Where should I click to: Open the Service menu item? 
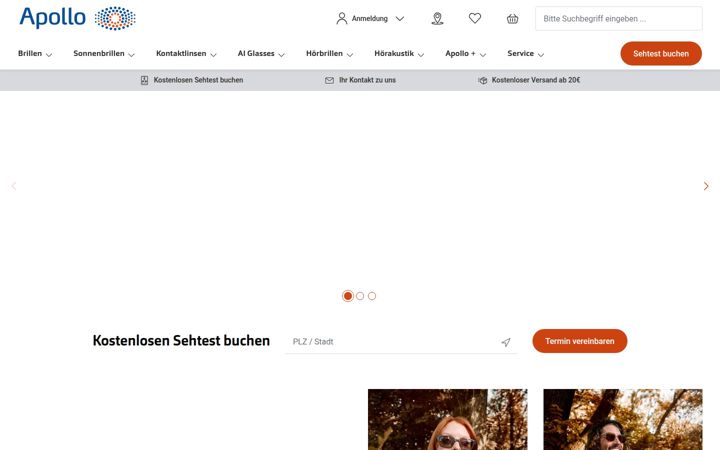520,53
